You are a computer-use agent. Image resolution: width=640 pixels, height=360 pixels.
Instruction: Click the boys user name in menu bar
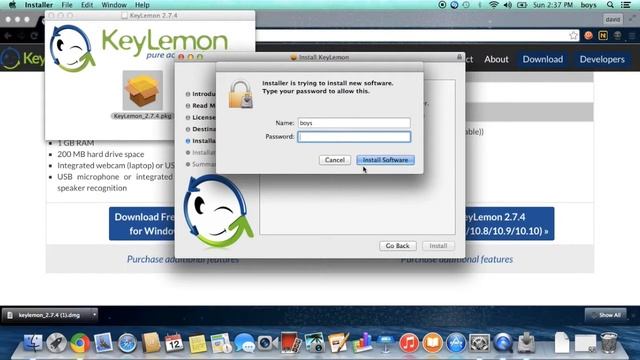[588, 5]
